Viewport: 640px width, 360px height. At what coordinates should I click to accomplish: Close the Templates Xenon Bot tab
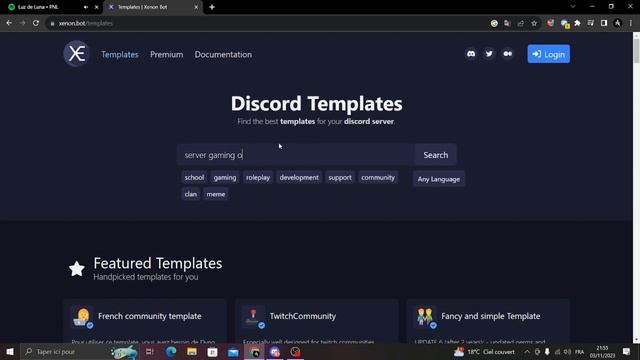(x=196, y=7)
